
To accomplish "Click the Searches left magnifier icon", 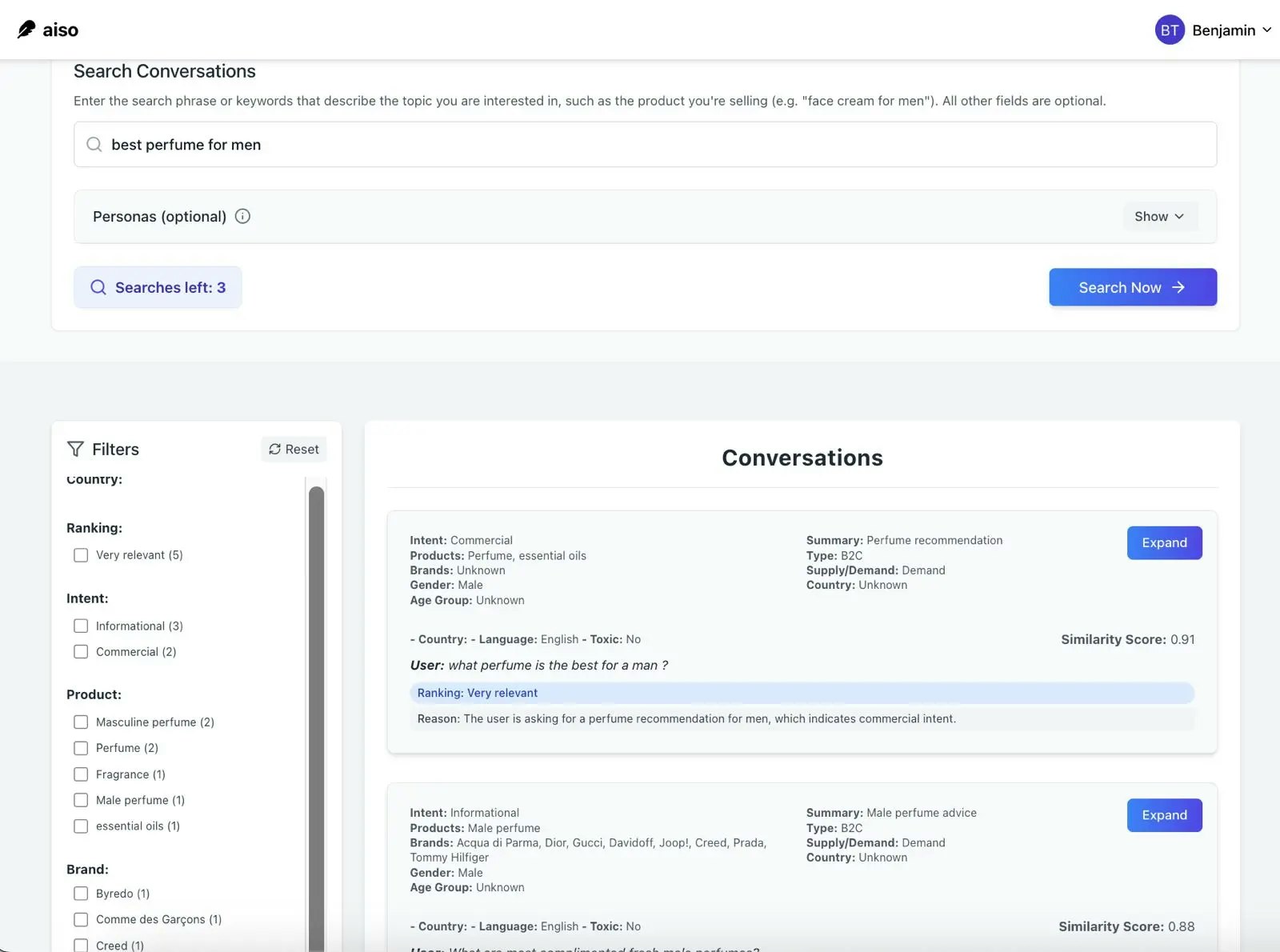I will click(98, 287).
